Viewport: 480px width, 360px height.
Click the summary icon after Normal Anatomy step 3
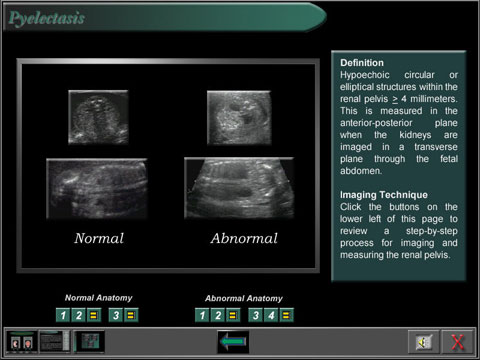(131, 315)
